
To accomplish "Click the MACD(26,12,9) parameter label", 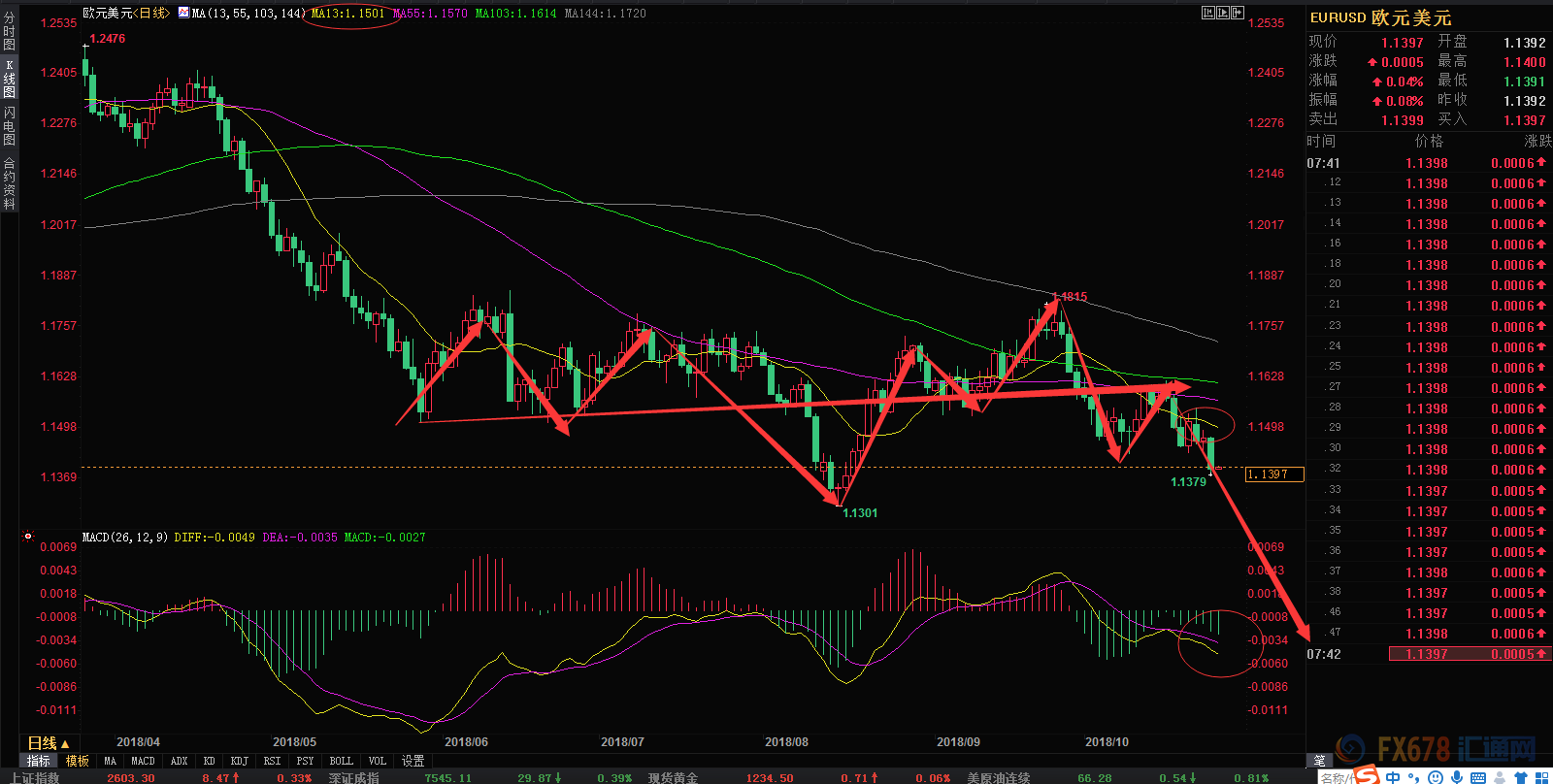I will click(125, 537).
